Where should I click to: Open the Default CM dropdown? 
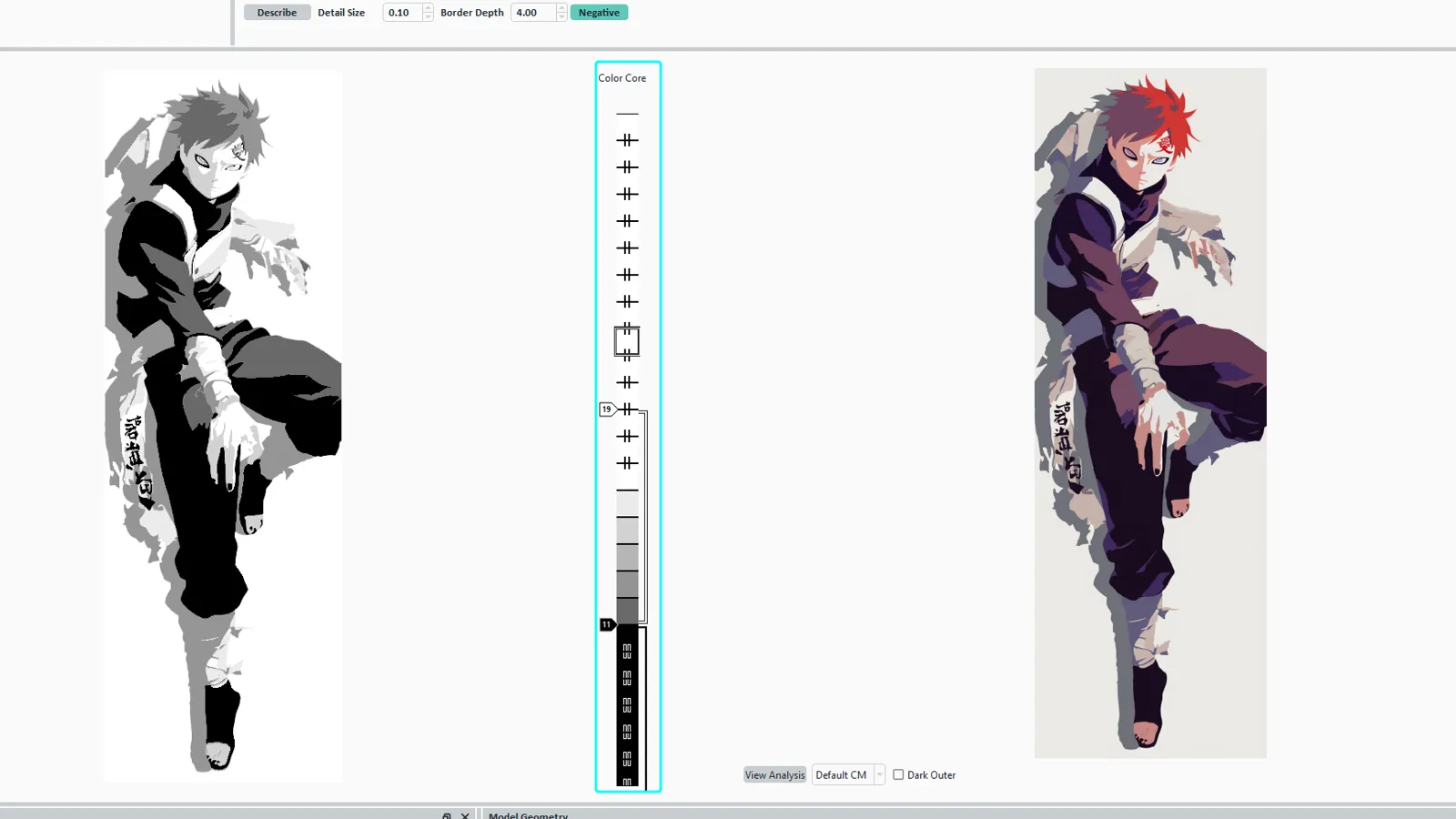click(x=848, y=774)
